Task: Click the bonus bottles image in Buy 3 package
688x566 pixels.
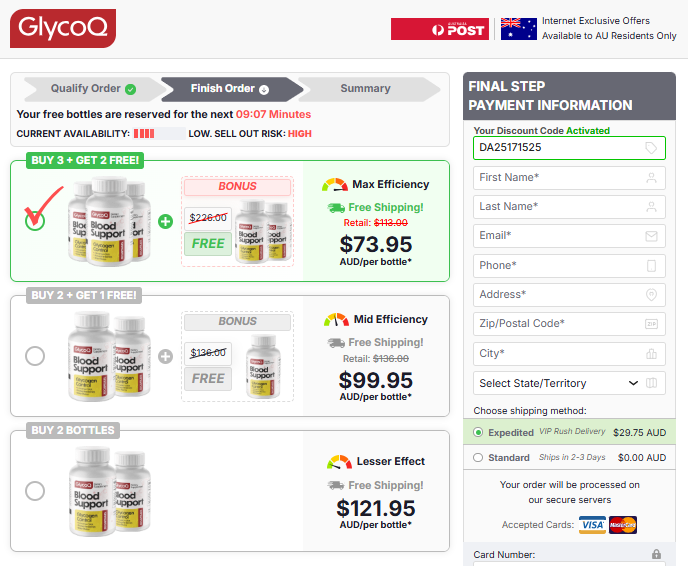Action: [x=263, y=232]
